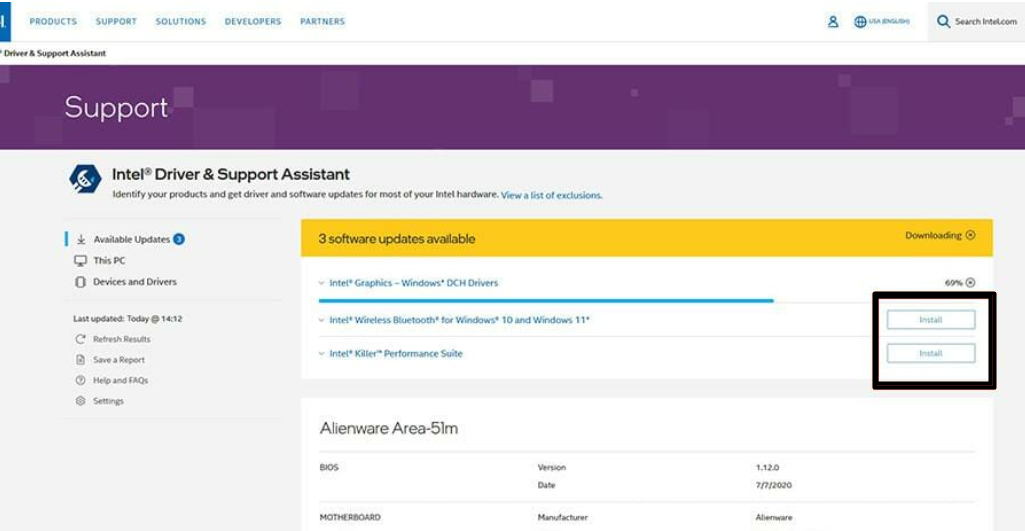
Task: Select Devices and Drivers in sidebar
Action: point(134,282)
